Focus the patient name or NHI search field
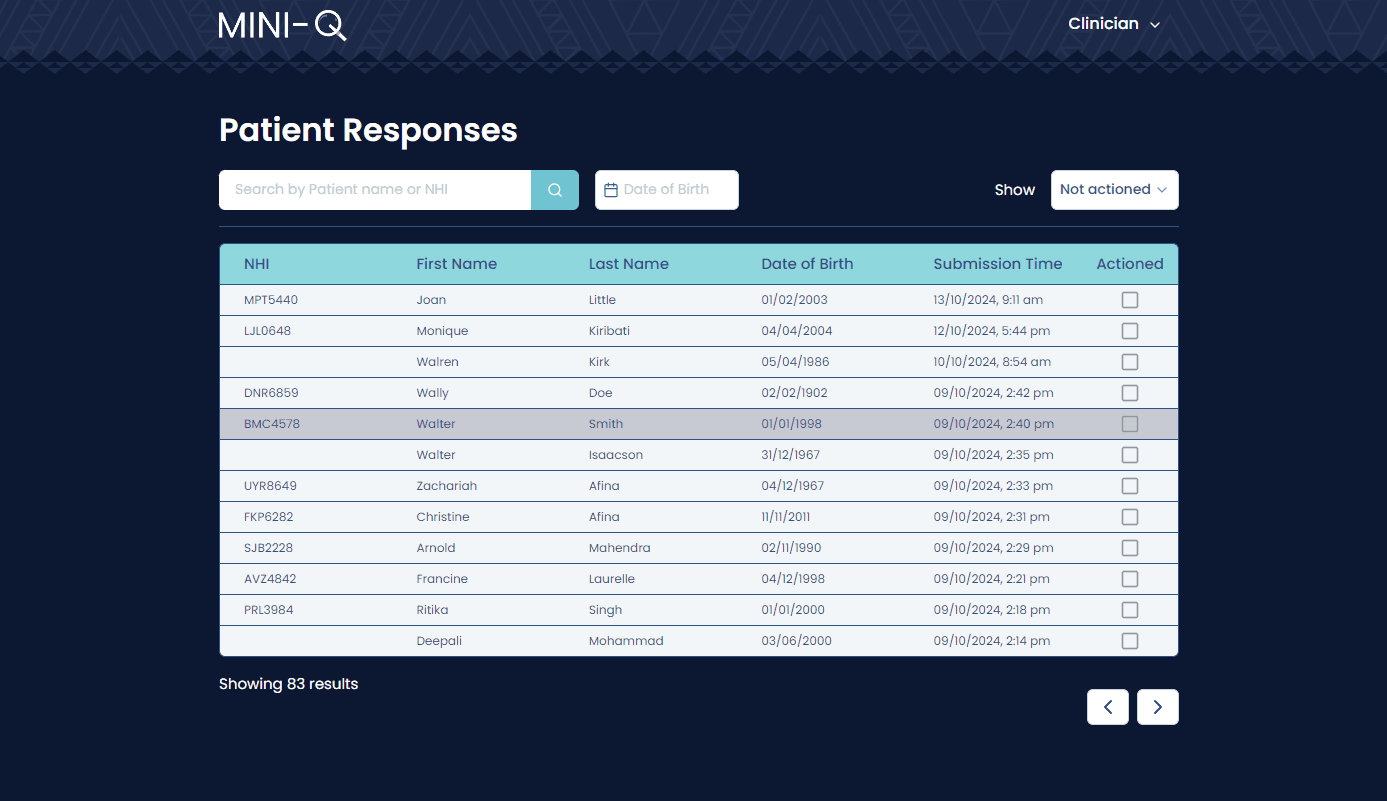This screenshot has height=801, width=1387. (x=375, y=190)
